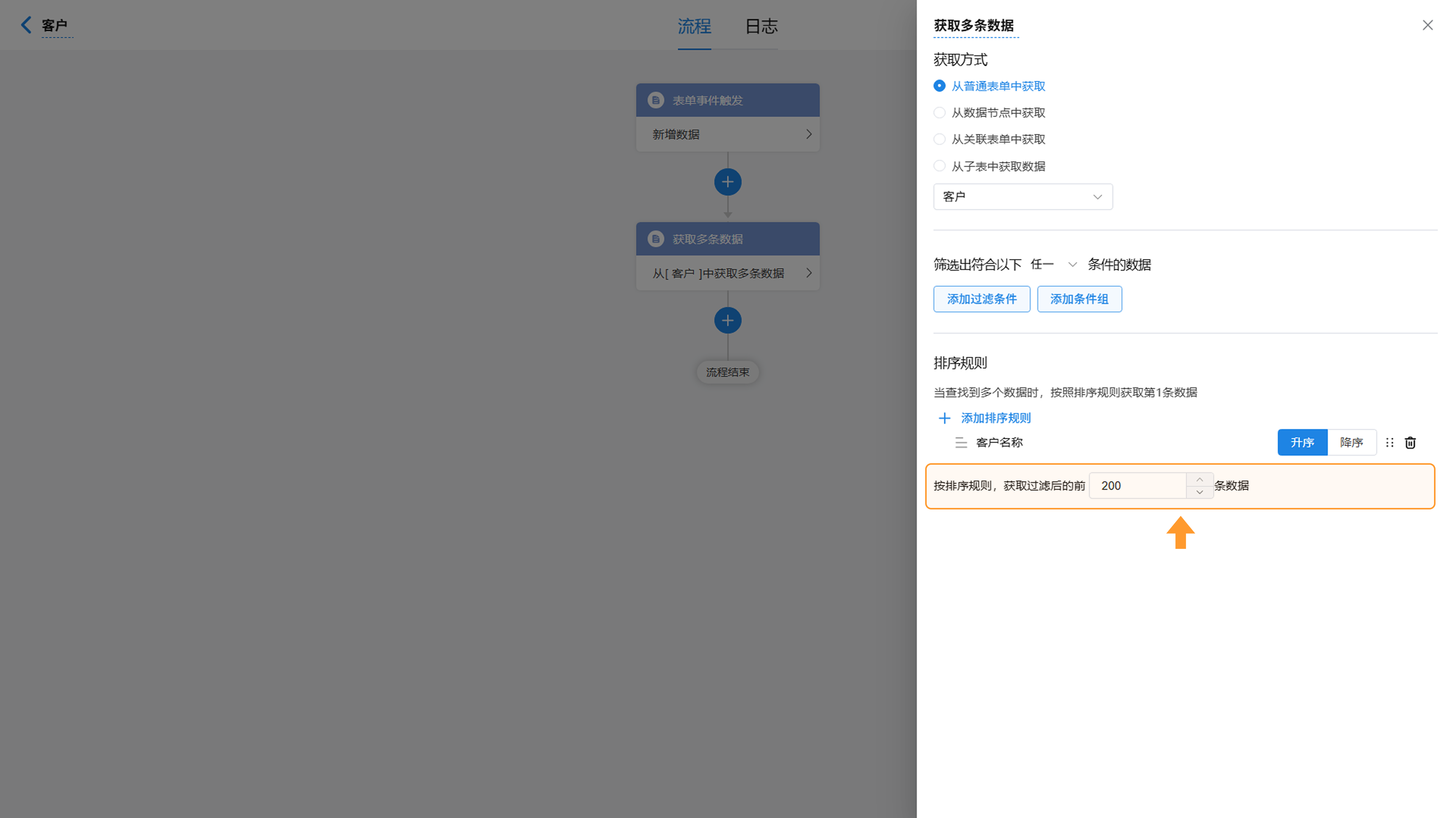This screenshot has width=1456, height=818.
Task: Click the 获取方式 section heading
Action: point(960,60)
